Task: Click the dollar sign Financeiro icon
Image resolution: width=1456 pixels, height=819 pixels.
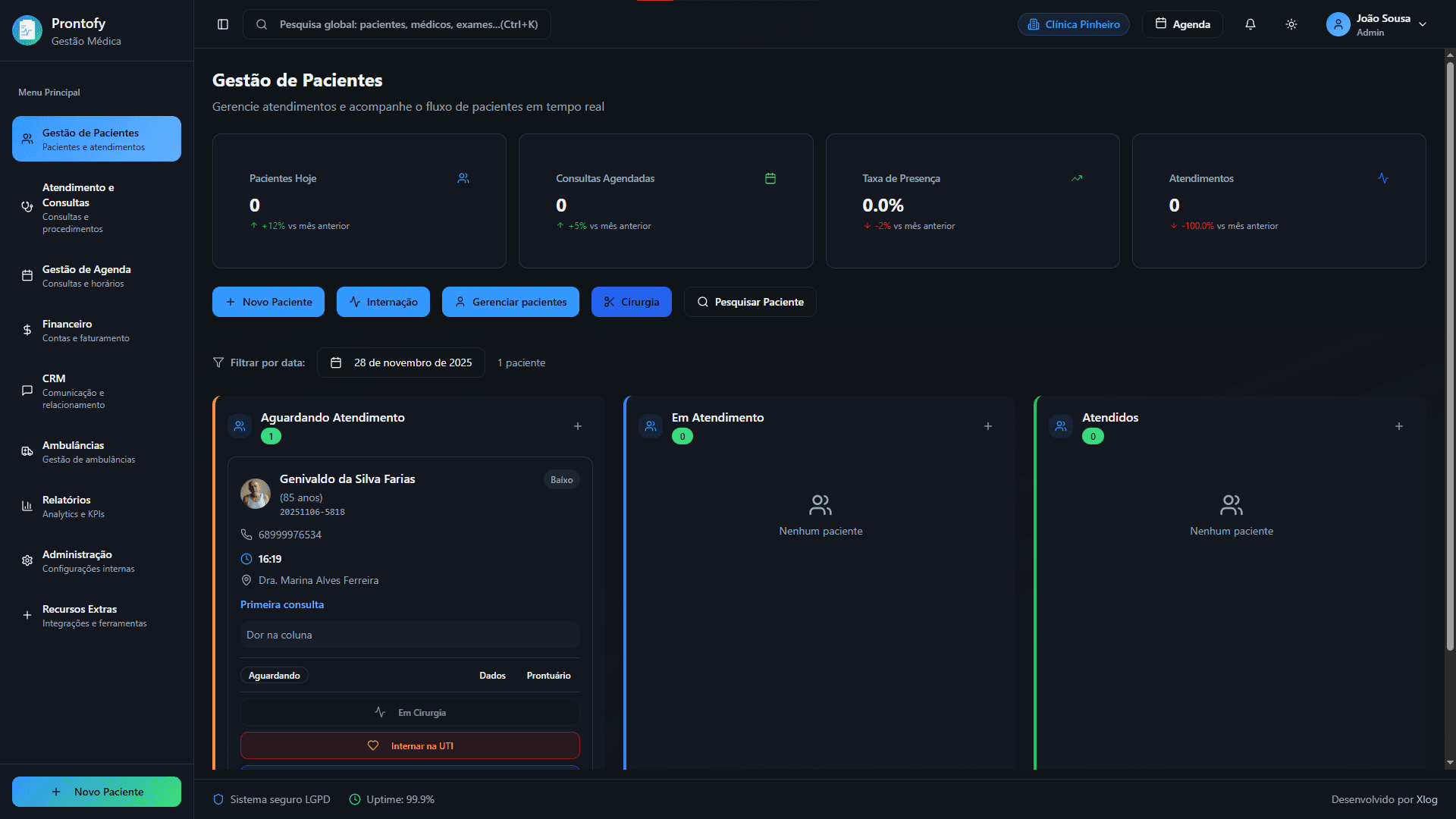Action: [27, 330]
